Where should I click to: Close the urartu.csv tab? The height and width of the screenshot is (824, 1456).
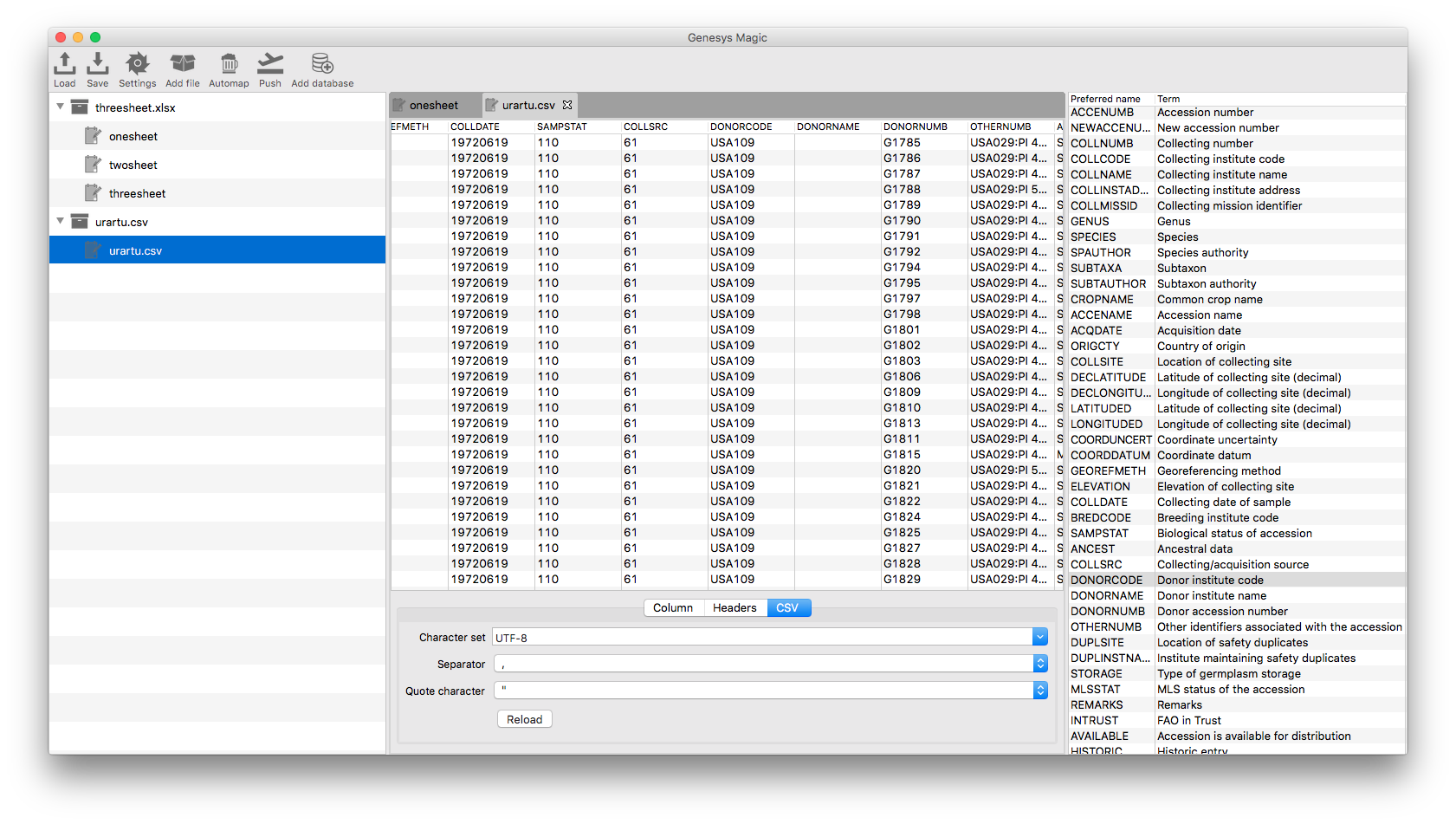[x=567, y=105]
